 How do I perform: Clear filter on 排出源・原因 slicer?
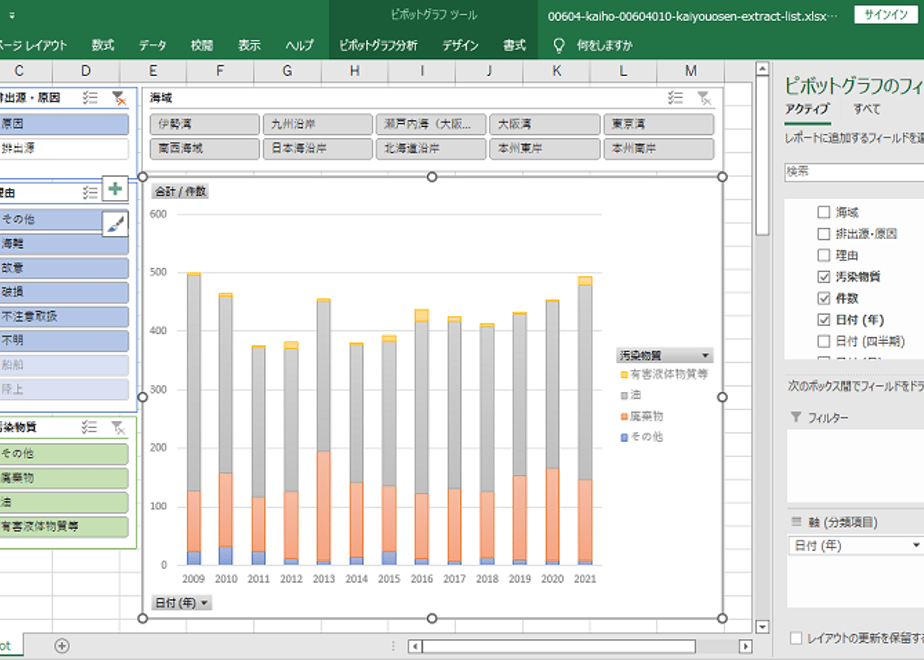point(119,98)
